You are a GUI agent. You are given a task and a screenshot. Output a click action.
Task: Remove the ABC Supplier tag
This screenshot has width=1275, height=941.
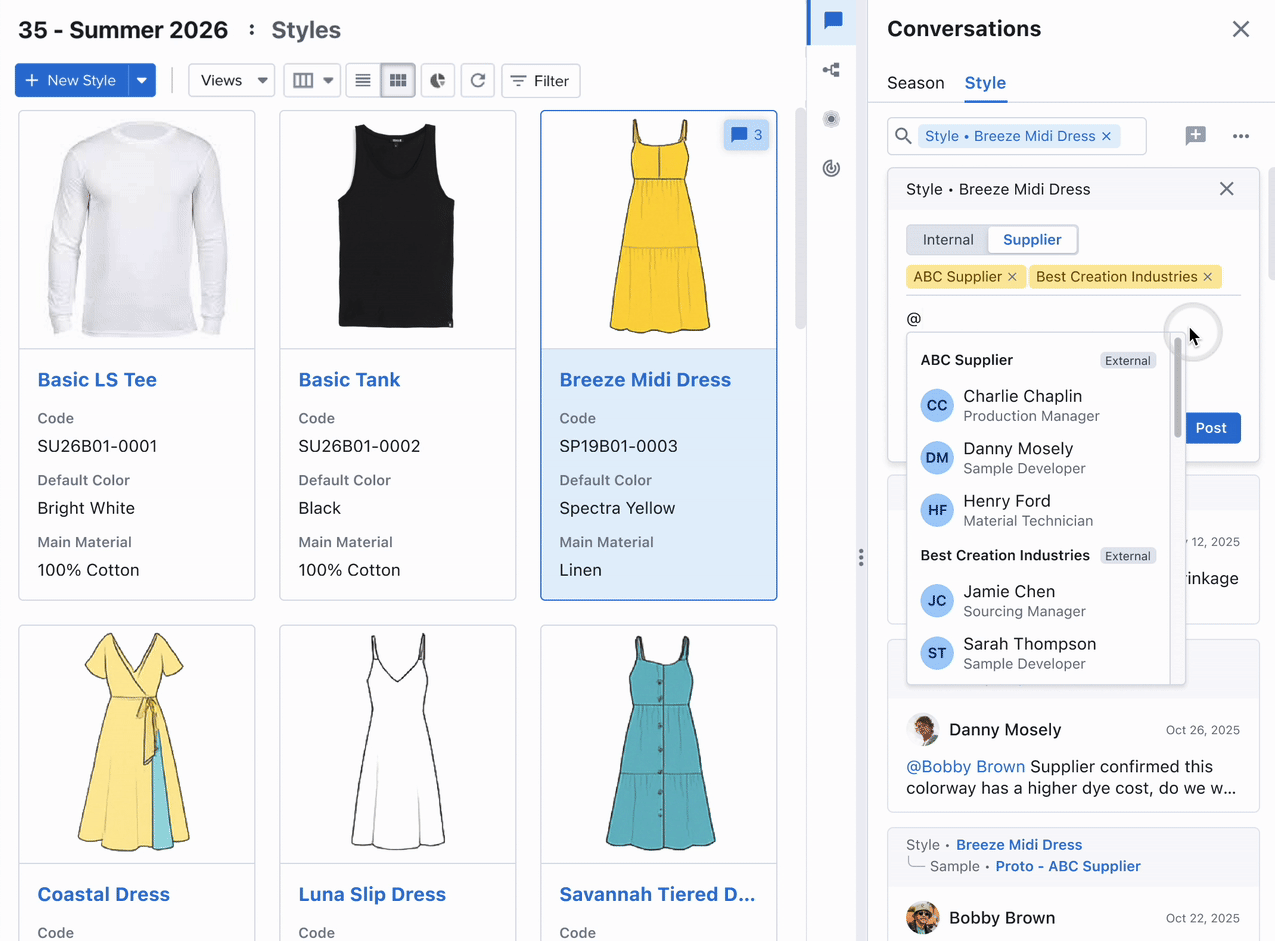(1012, 277)
